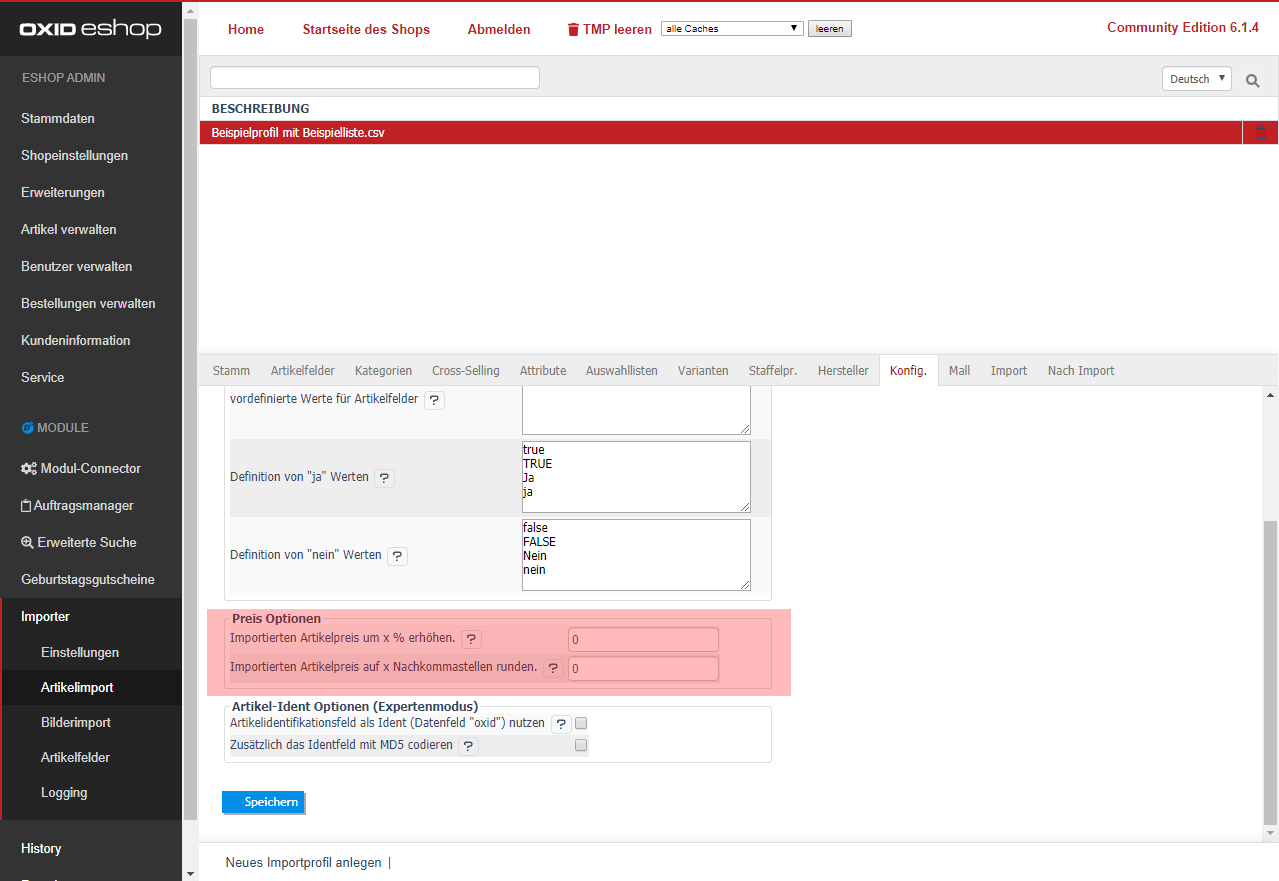Delete the Beispielprofil using trash icon

tap(1260, 133)
